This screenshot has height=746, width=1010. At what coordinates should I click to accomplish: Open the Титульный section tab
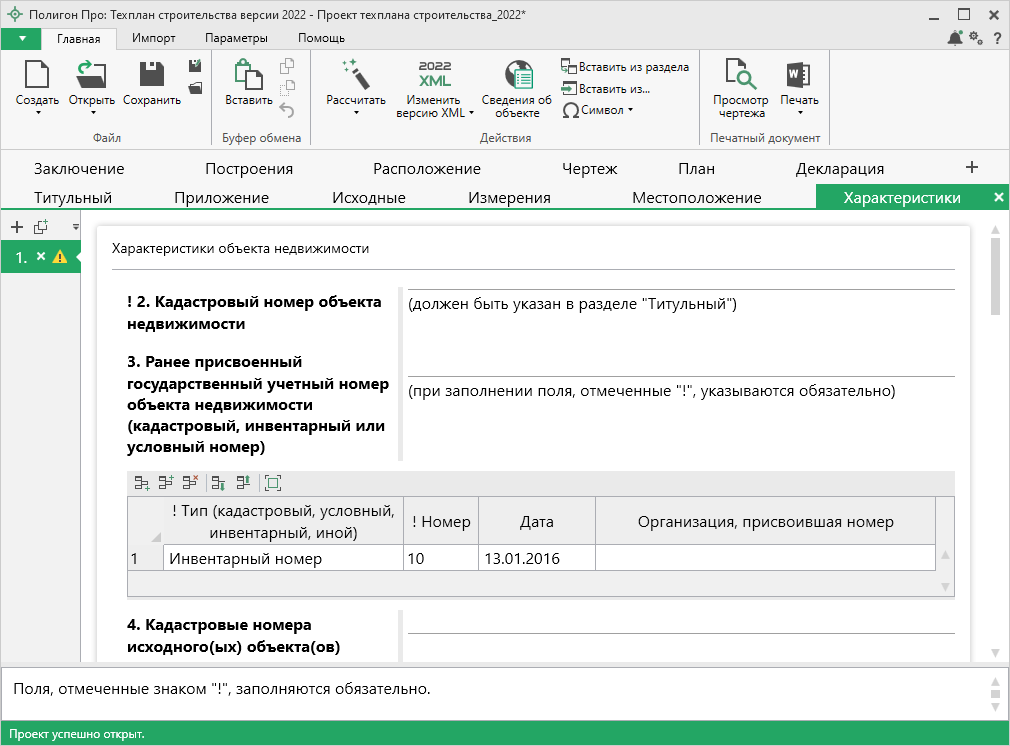tap(73, 198)
